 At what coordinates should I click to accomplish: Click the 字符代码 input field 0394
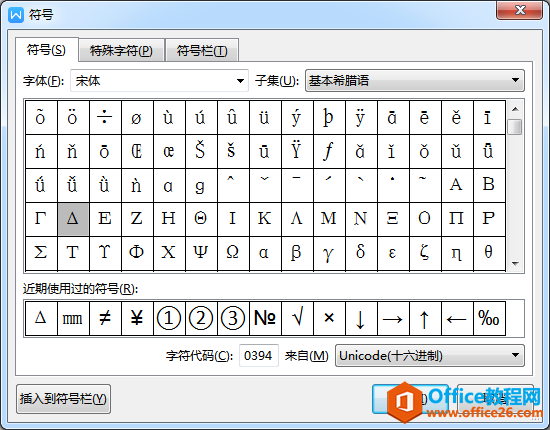coord(259,356)
